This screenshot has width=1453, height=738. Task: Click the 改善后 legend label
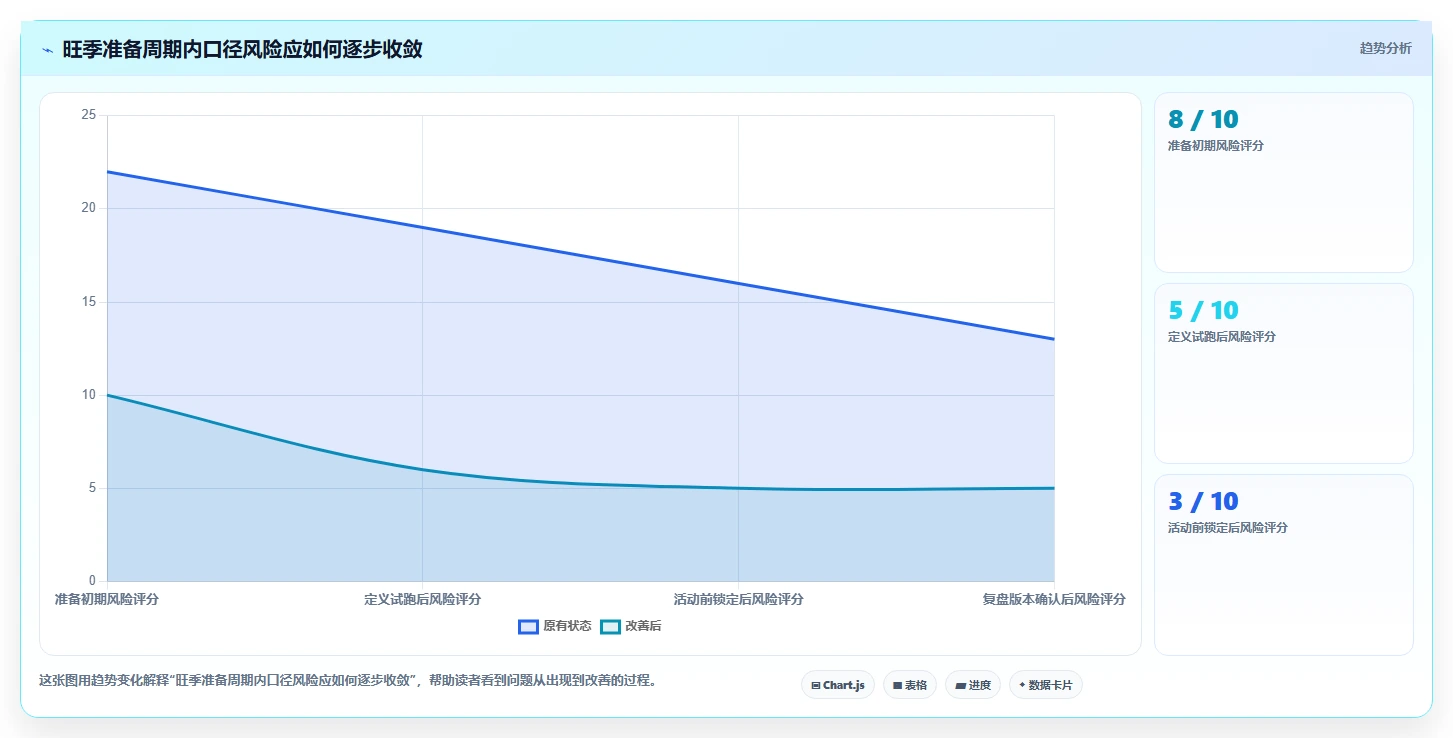643,627
